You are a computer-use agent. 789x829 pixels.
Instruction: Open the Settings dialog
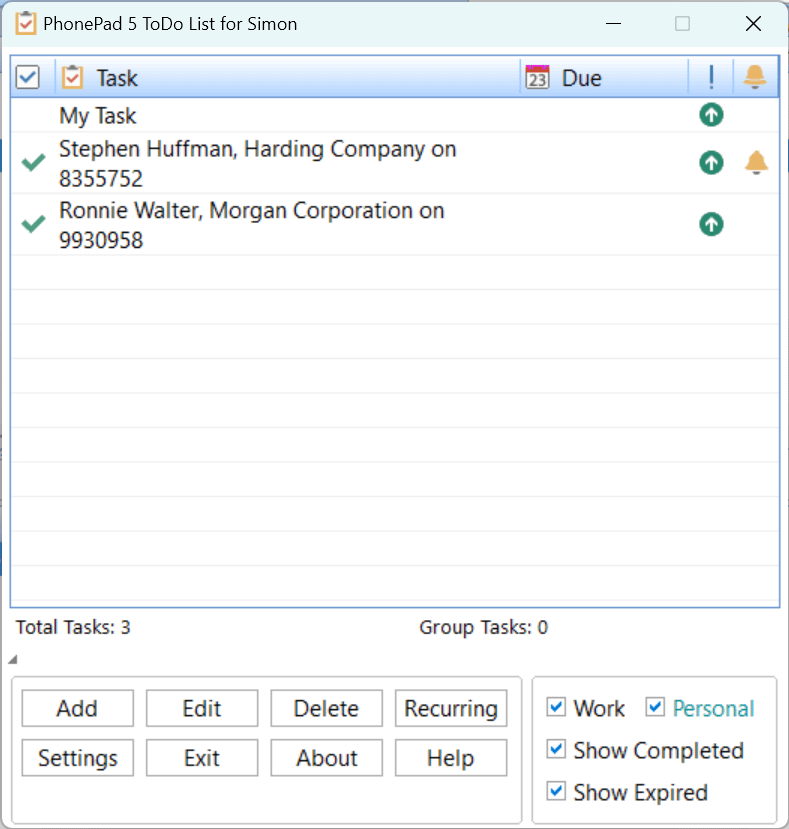pos(77,758)
